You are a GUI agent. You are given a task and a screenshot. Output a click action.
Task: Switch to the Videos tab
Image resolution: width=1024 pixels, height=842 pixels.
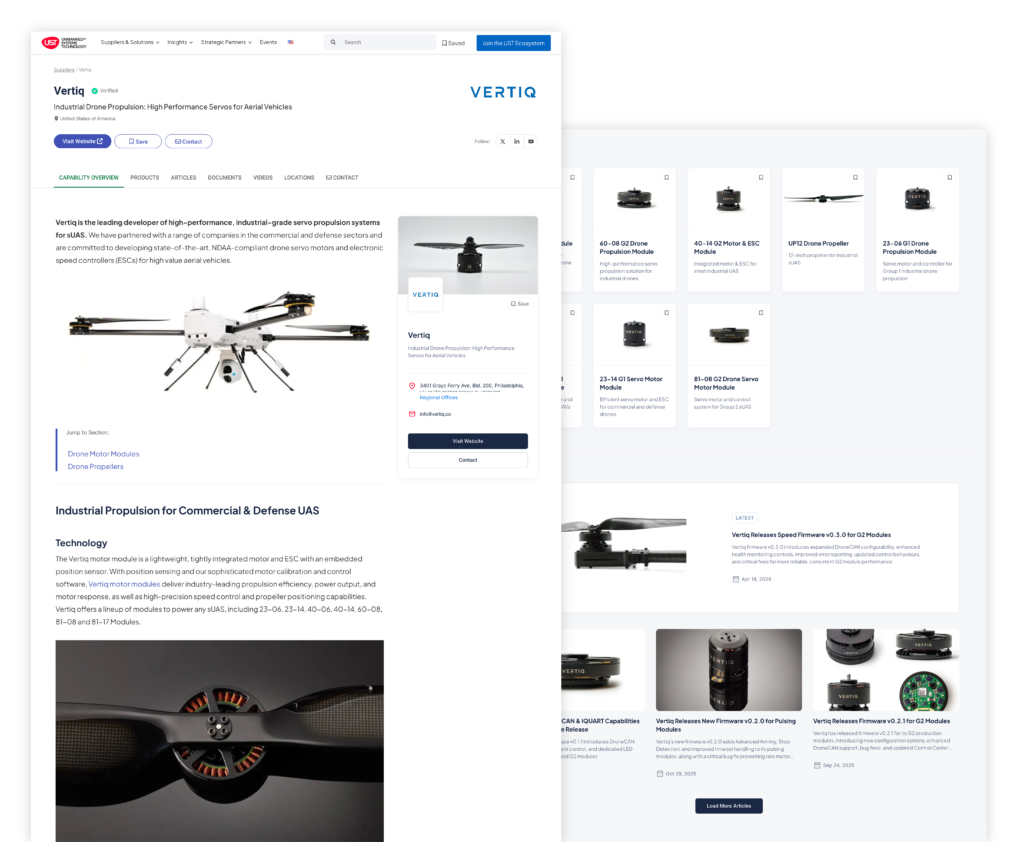coord(263,178)
